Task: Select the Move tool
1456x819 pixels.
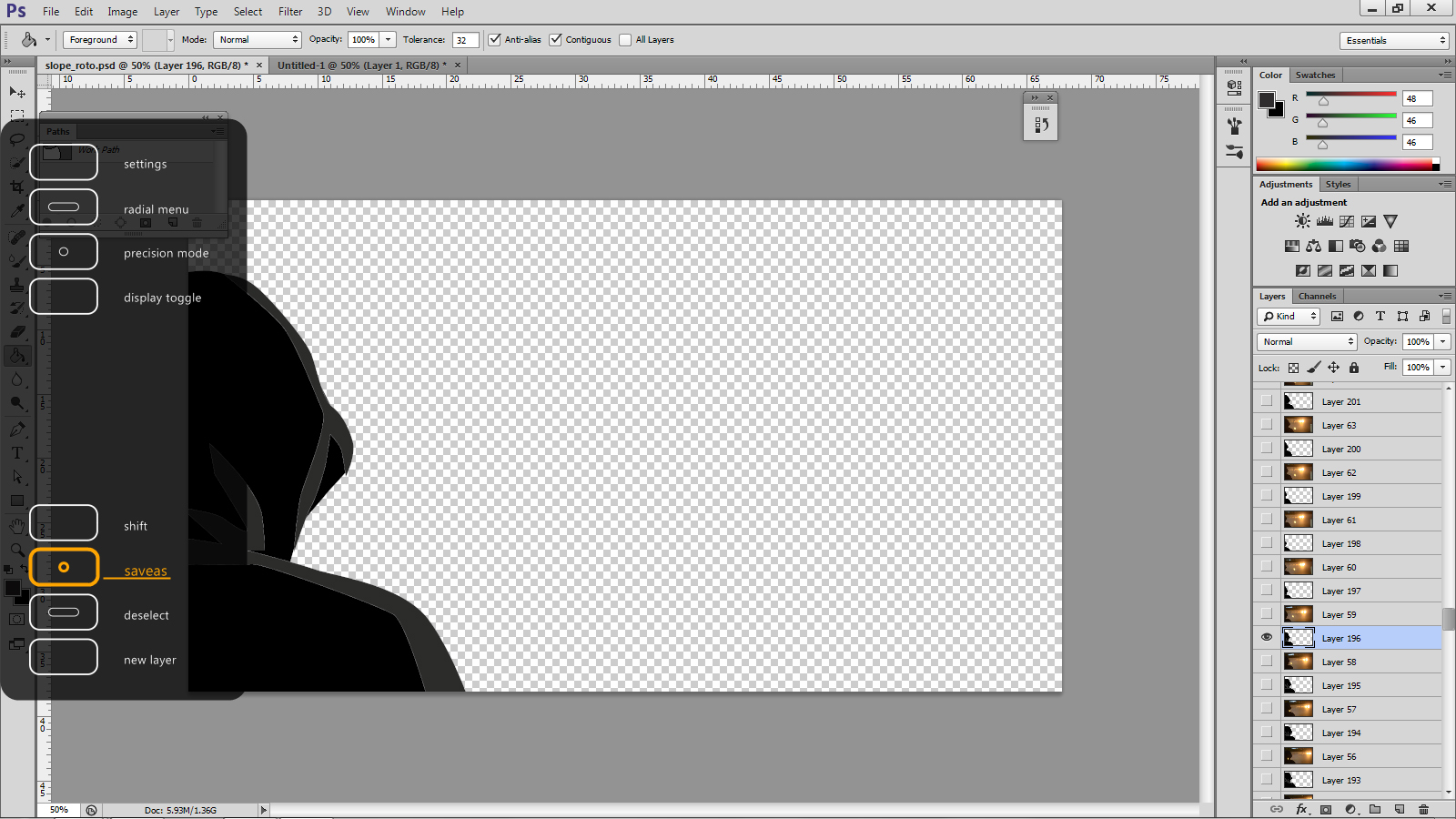Action: [x=17, y=92]
